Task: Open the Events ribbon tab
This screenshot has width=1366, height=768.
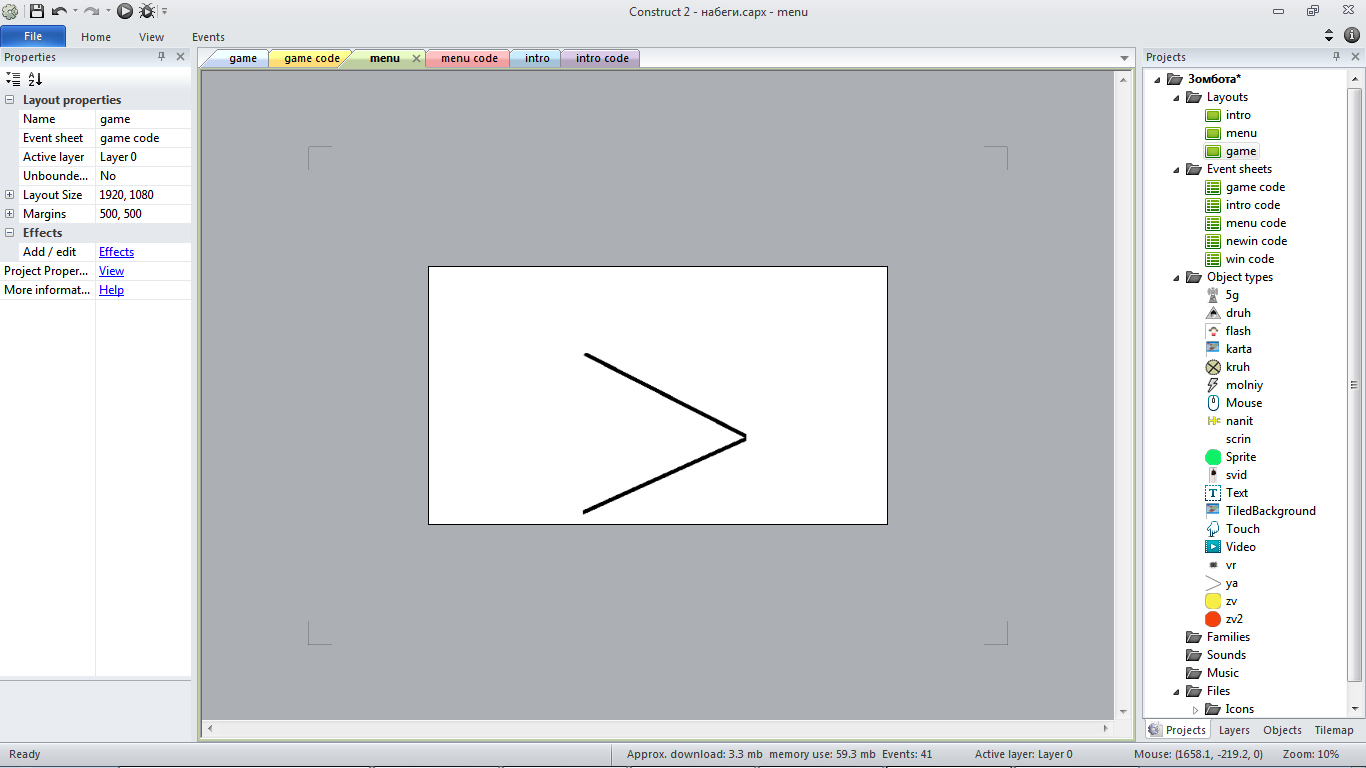Action: [x=208, y=37]
